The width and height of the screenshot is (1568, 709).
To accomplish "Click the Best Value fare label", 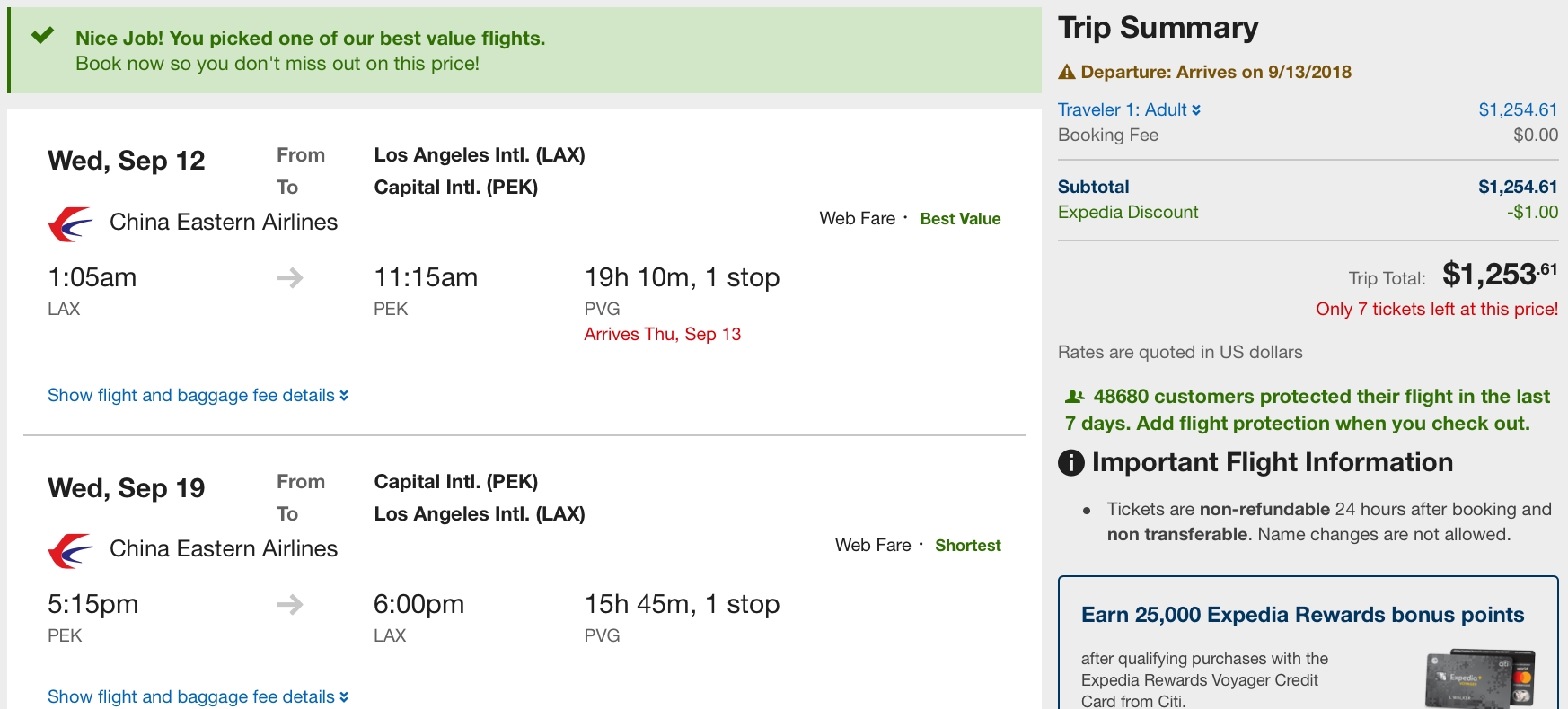I will point(960,219).
